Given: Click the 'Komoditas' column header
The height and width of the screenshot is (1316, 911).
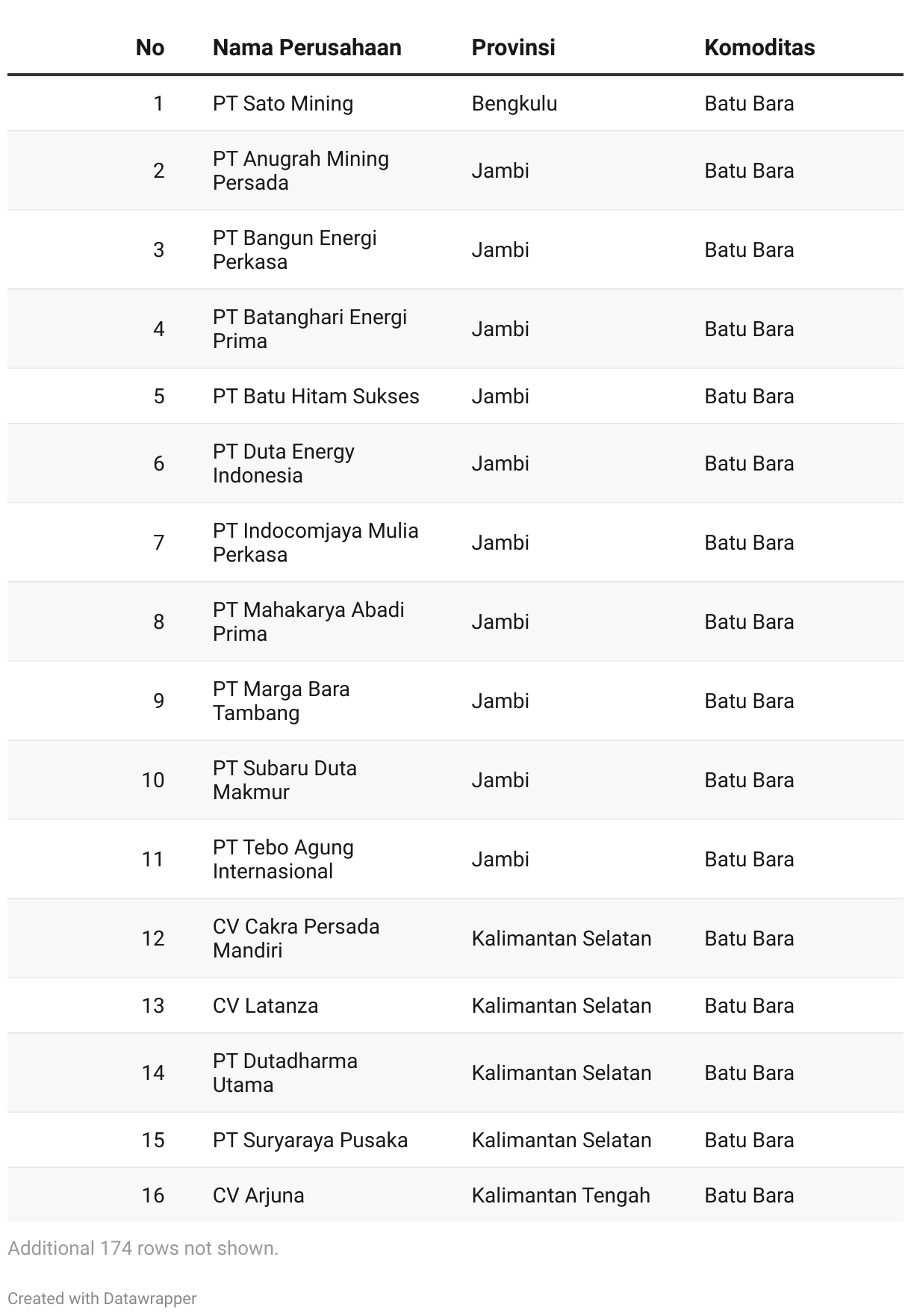Looking at the screenshot, I should 759,48.
